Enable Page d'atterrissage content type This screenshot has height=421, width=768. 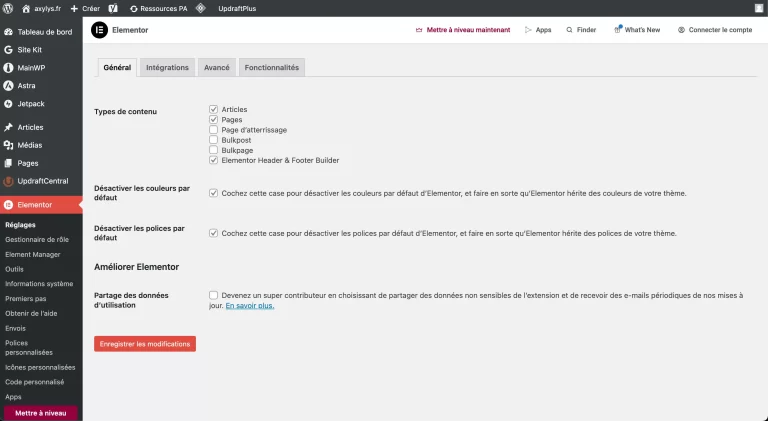click(x=214, y=130)
